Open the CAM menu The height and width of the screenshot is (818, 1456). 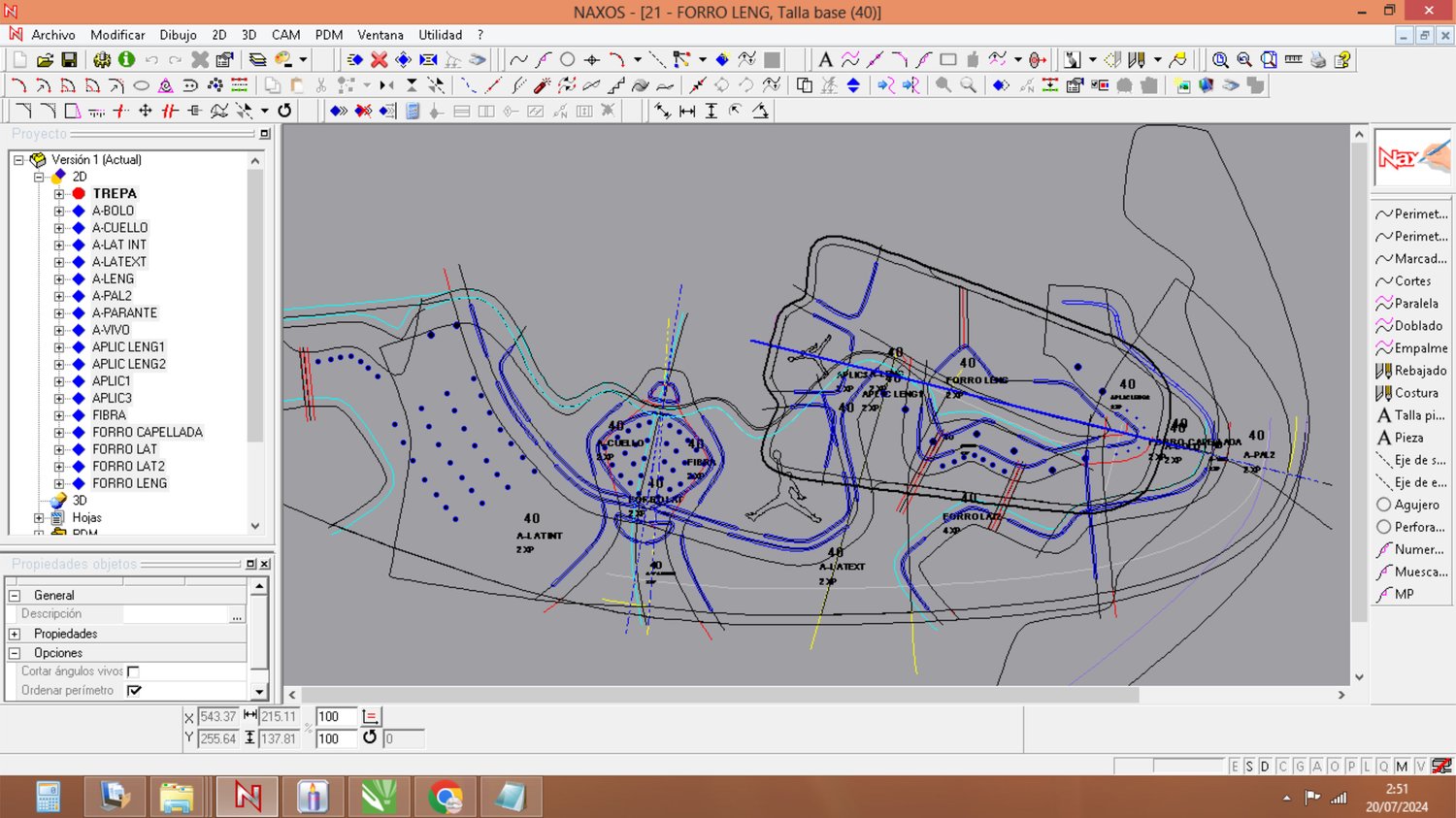(285, 35)
